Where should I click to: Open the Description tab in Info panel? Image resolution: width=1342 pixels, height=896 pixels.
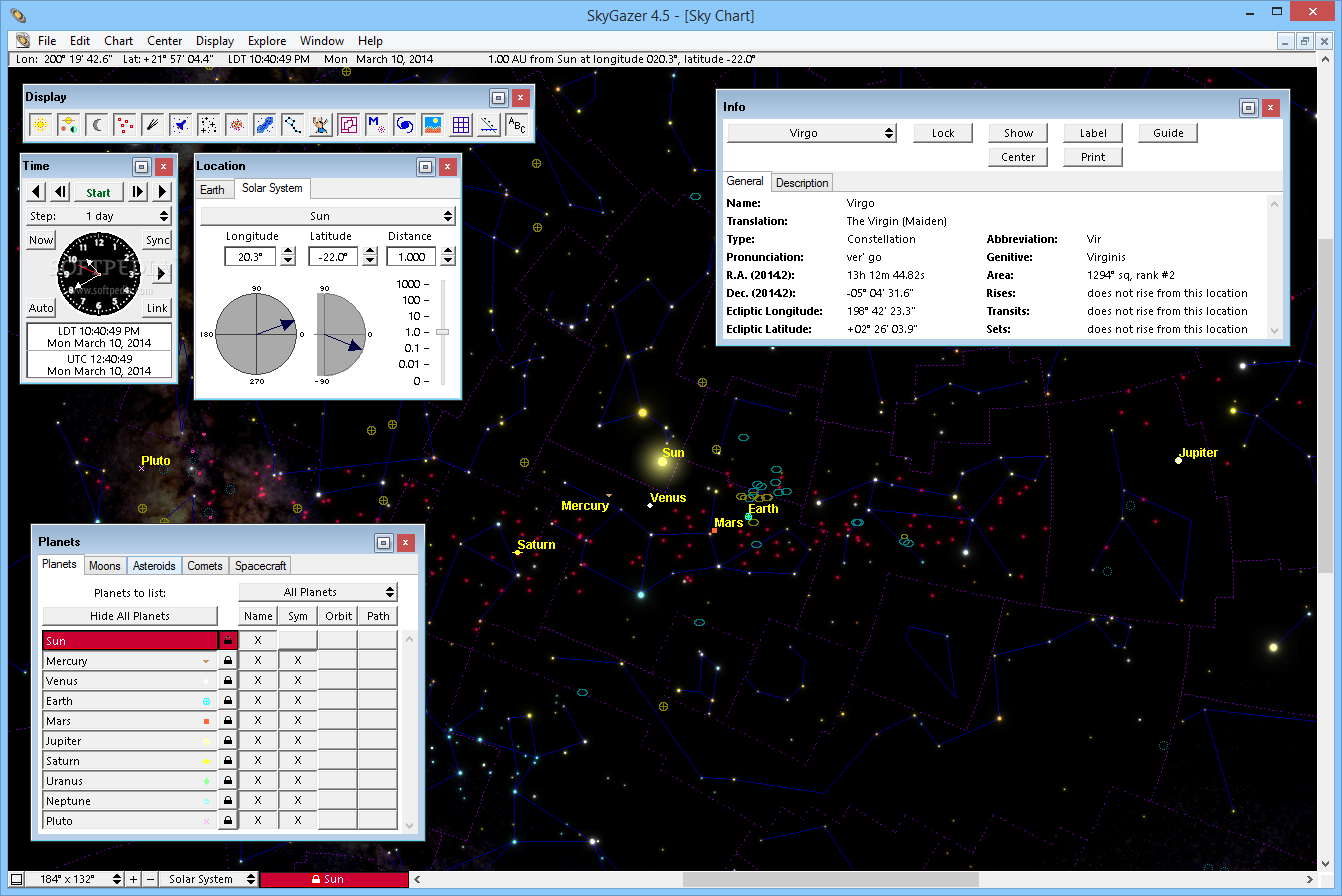[x=802, y=182]
